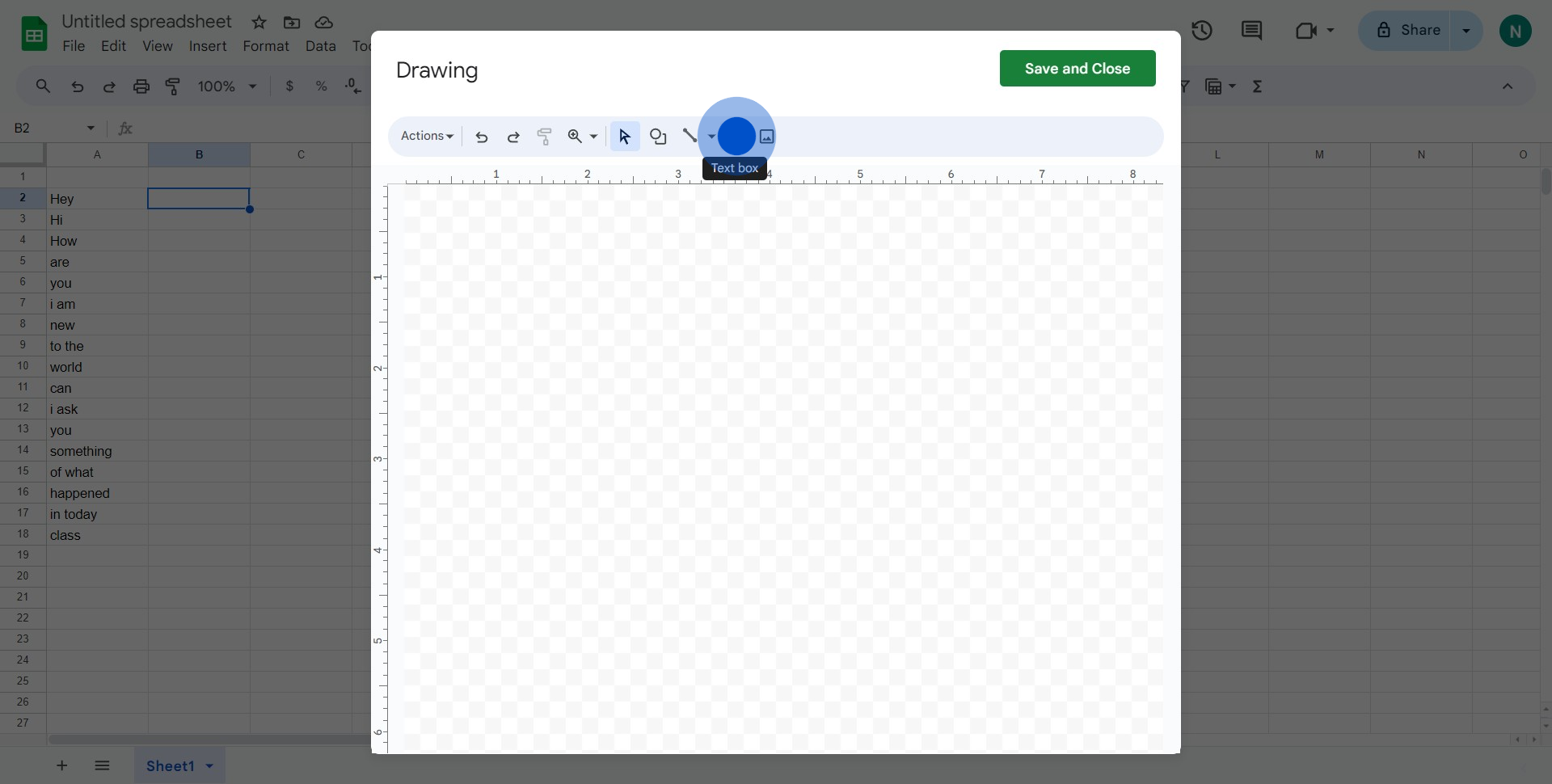
Task: Open the Edit menu
Action: (x=113, y=46)
